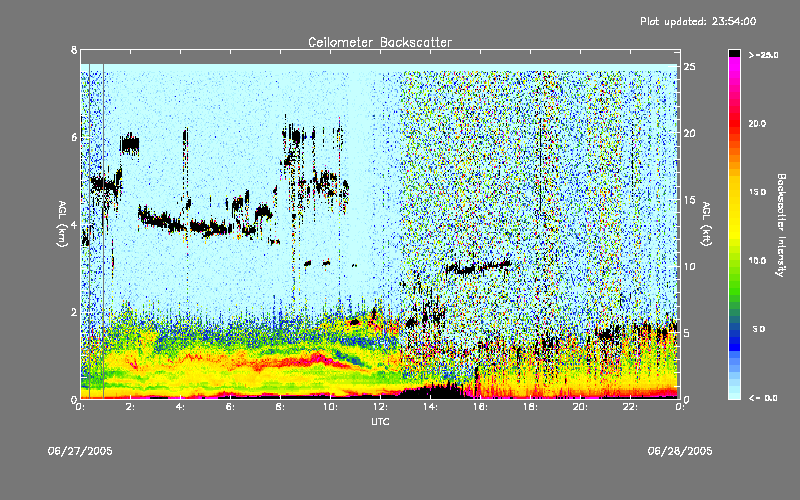This screenshot has width=800, height=500.
Task: Click the "20" tick on the kft axis
Action: 690,133
